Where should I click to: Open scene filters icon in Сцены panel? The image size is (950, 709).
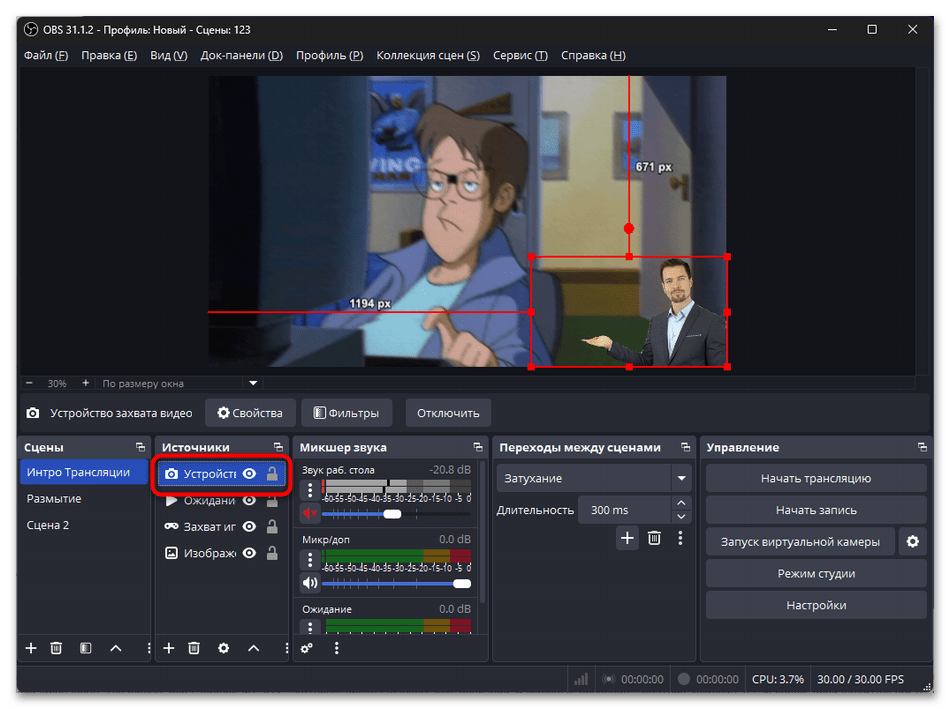tap(85, 648)
